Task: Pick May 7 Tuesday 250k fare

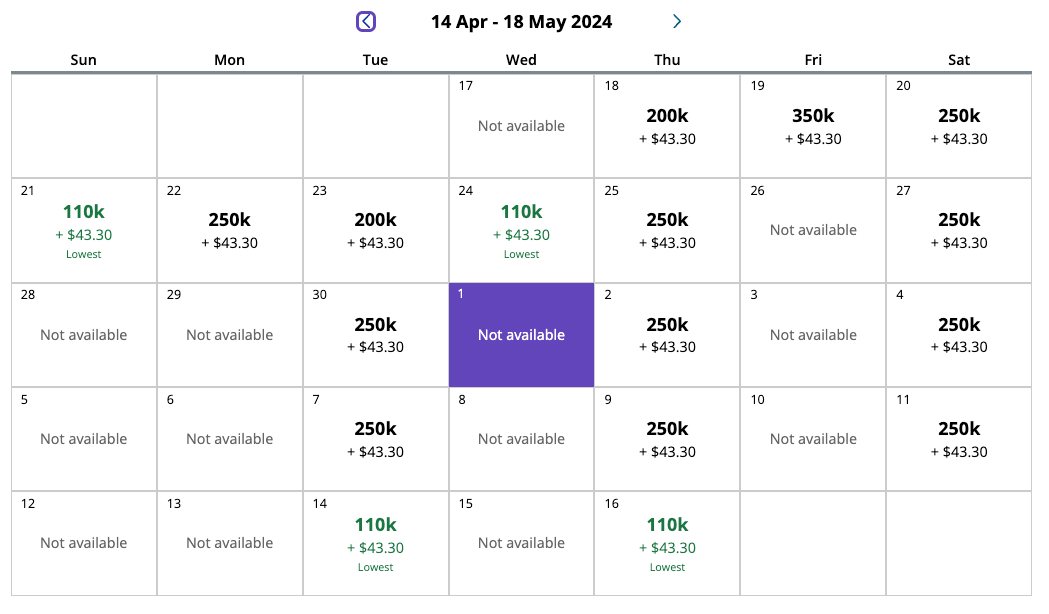Action: tap(375, 439)
